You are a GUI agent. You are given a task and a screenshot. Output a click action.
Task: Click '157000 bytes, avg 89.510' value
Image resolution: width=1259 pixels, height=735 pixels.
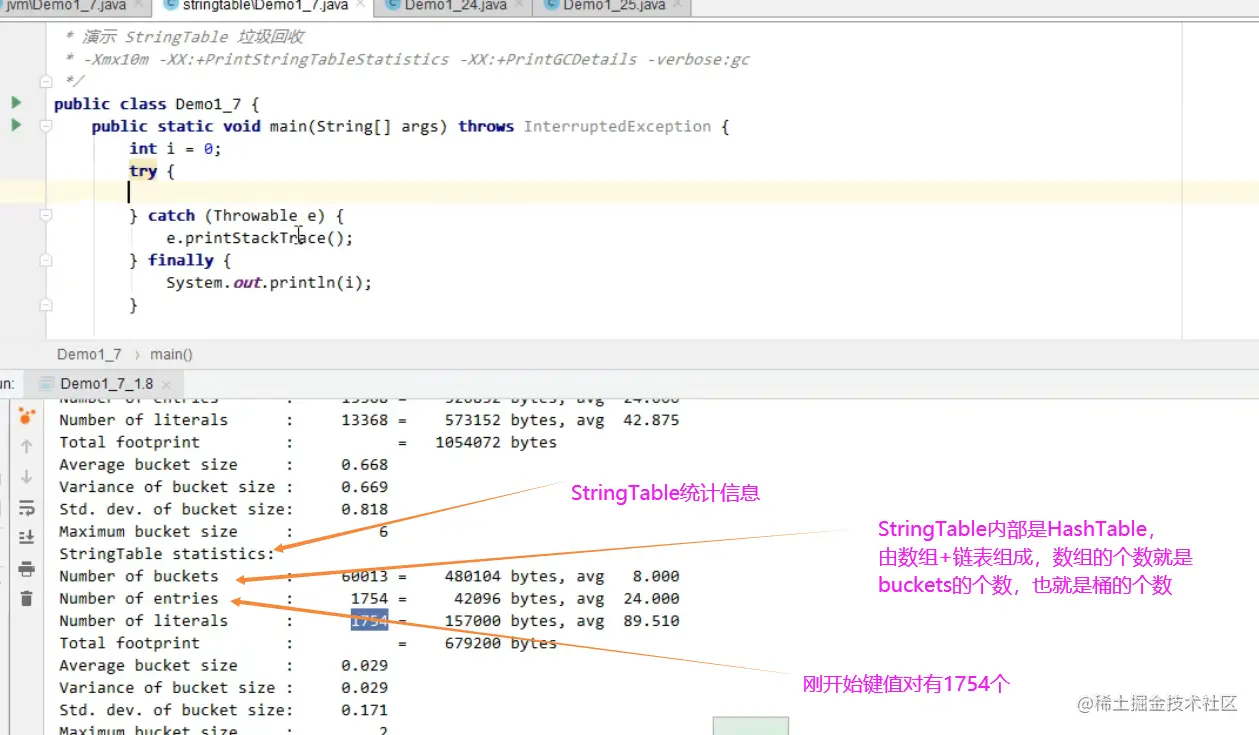(562, 620)
